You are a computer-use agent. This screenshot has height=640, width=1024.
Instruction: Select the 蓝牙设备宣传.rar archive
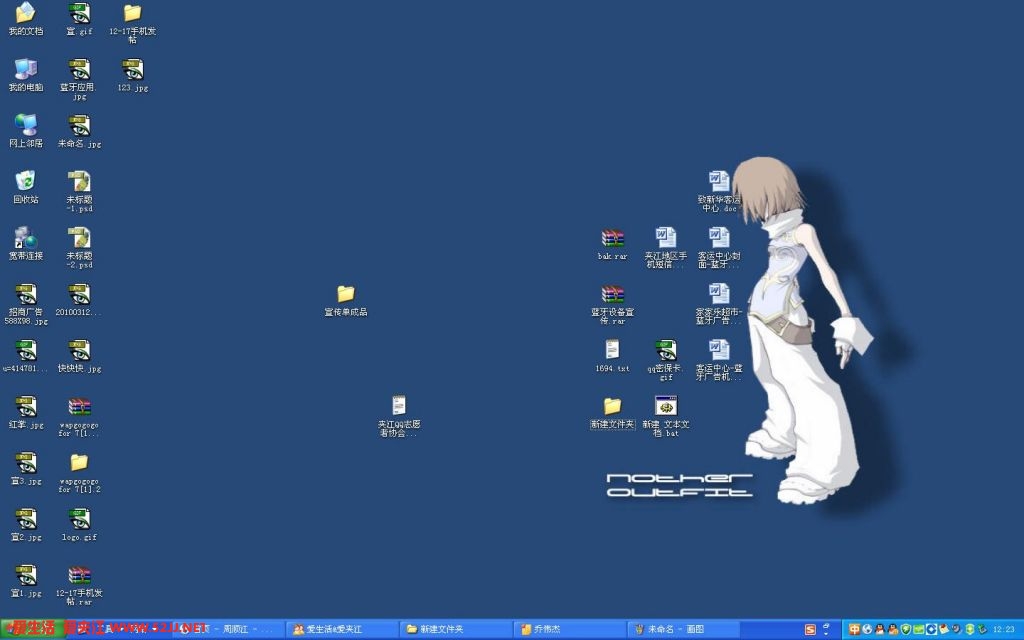pyautogui.click(x=612, y=304)
